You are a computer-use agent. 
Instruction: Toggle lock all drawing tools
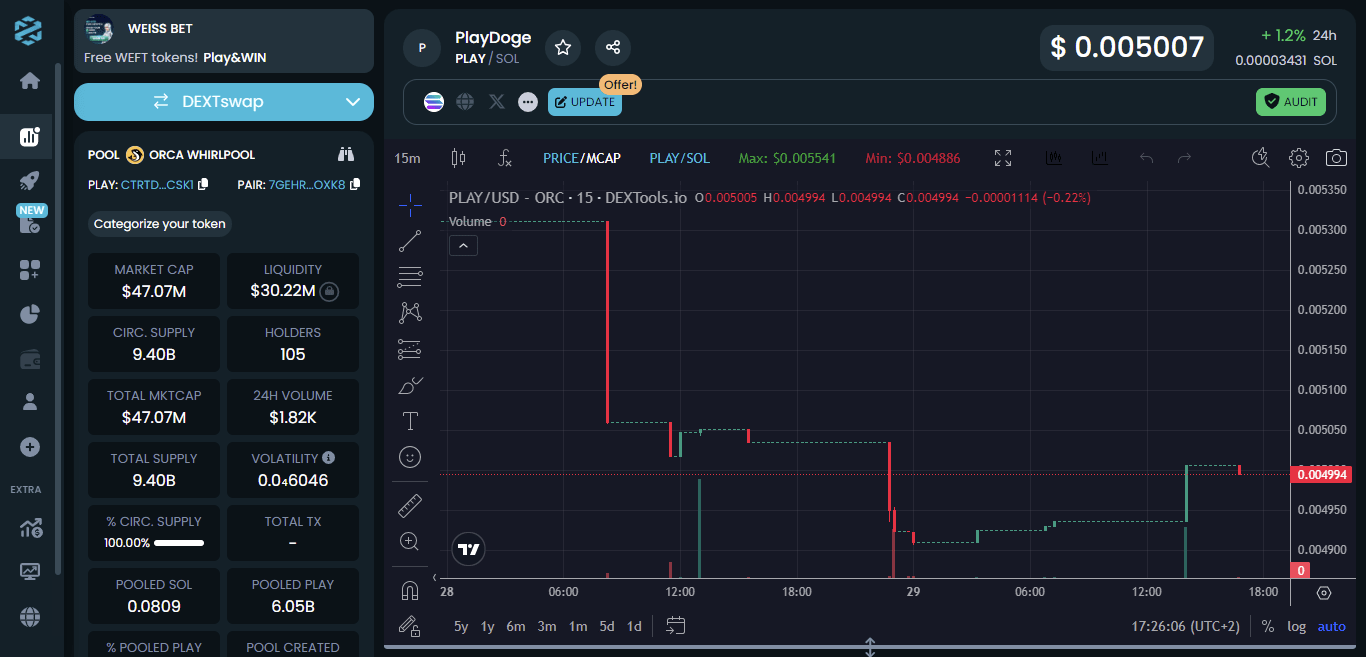click(x=410, y=626)
